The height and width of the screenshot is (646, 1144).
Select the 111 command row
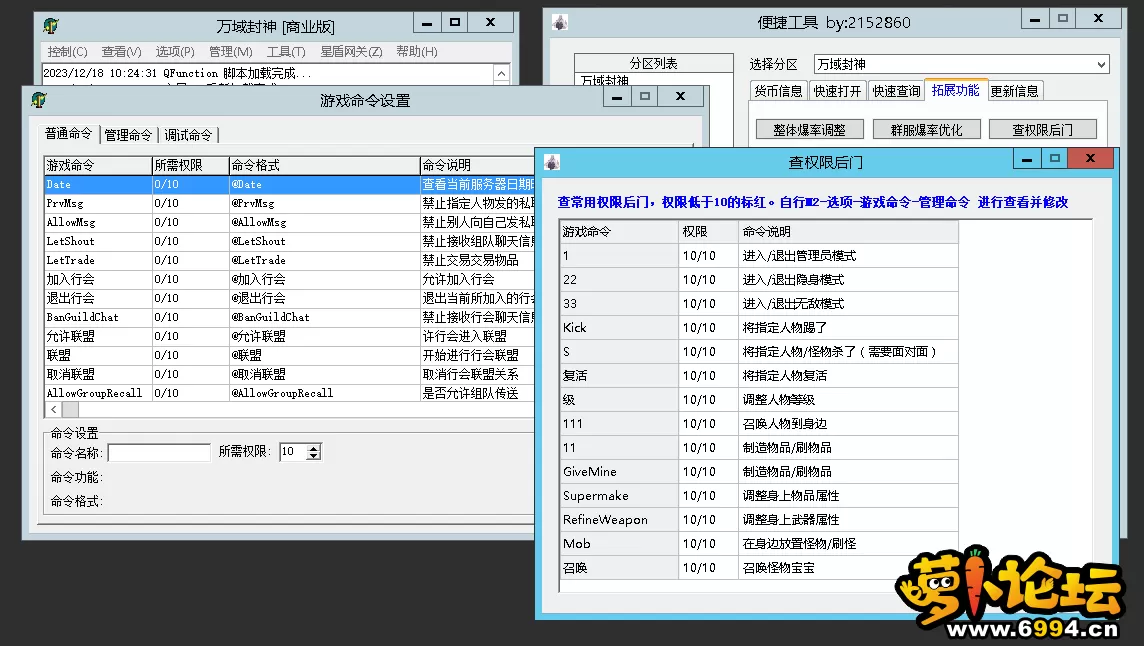click(759, 424)
